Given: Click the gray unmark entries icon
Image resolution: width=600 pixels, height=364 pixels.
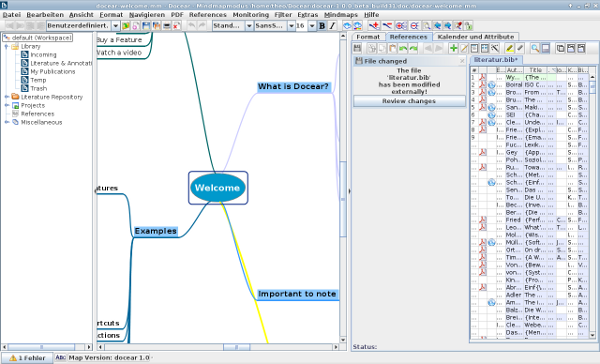Looking at the screenshot, I should point(520,48).
